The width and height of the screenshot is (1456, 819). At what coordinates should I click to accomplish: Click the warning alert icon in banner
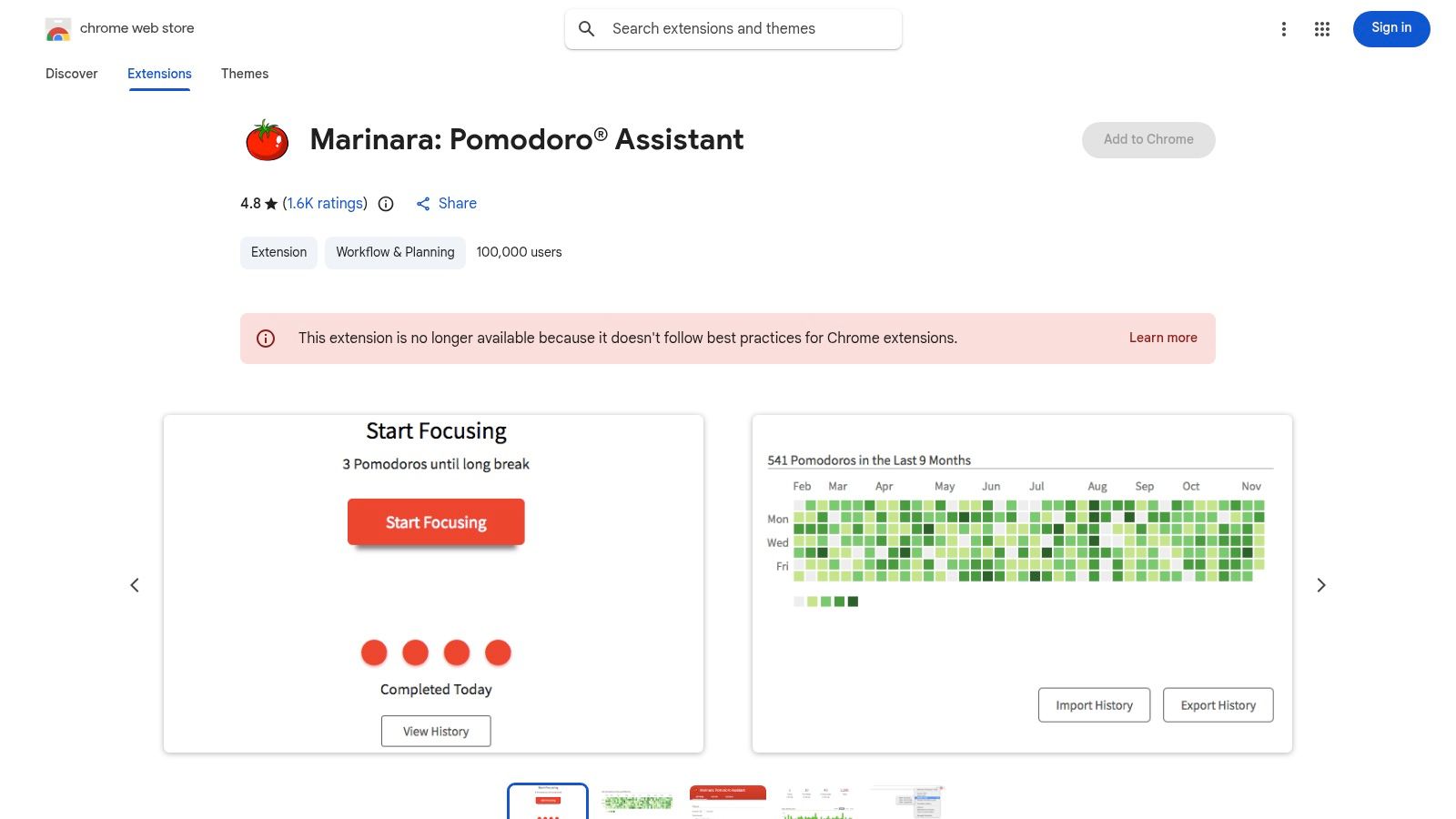(x=266, y=339)
